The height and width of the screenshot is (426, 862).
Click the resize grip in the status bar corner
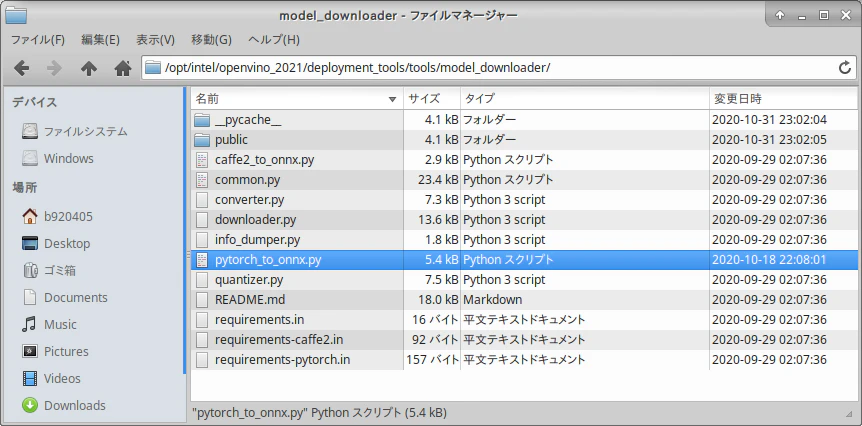[x=848, y=413]
